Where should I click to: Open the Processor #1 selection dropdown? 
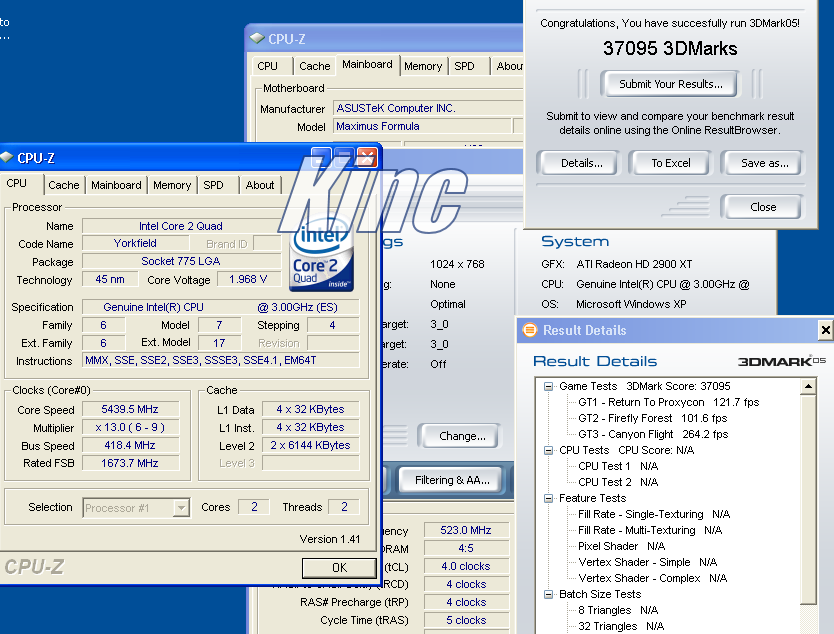point(181,508)
